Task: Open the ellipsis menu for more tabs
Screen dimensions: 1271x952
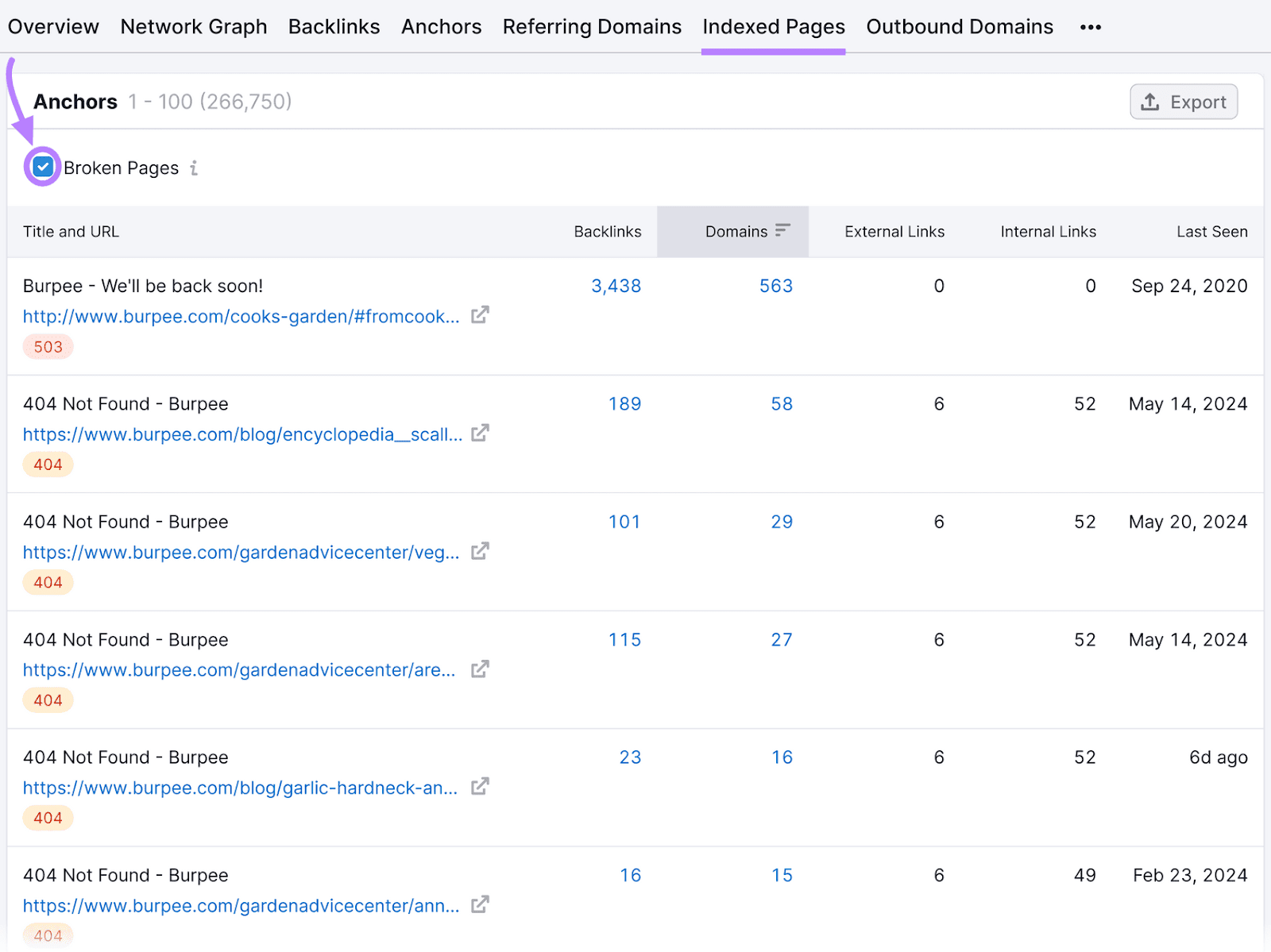Action: click(x=1090, y=26)
